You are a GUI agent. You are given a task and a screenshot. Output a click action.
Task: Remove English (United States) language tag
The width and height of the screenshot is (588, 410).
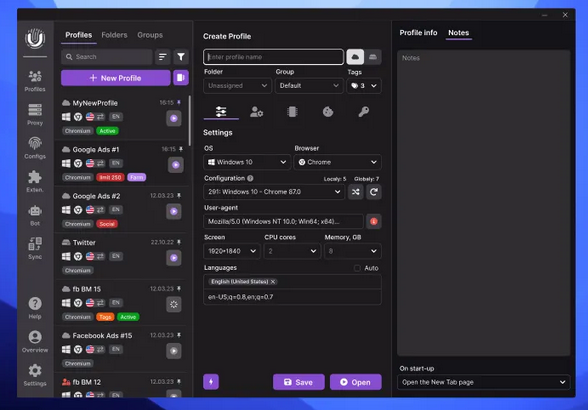click(x=273, y=281)
